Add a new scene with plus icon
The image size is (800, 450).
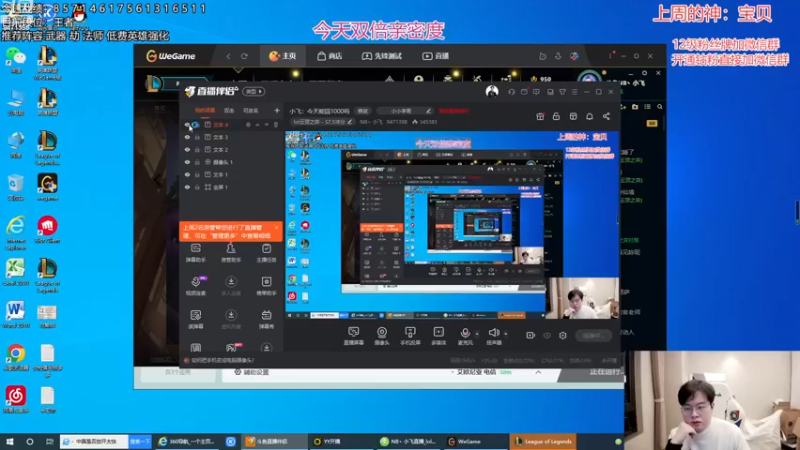coord(277,110)
